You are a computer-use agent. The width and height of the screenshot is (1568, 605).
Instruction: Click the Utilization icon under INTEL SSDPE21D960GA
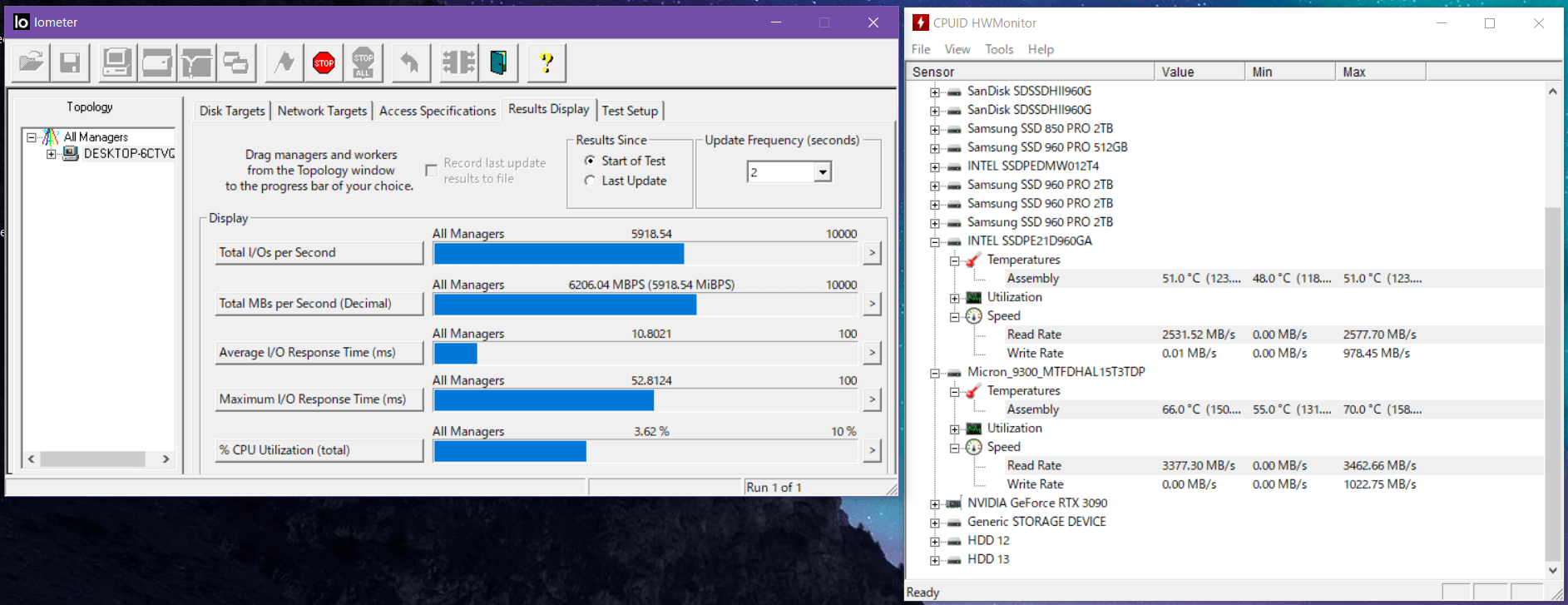(973, 297)
